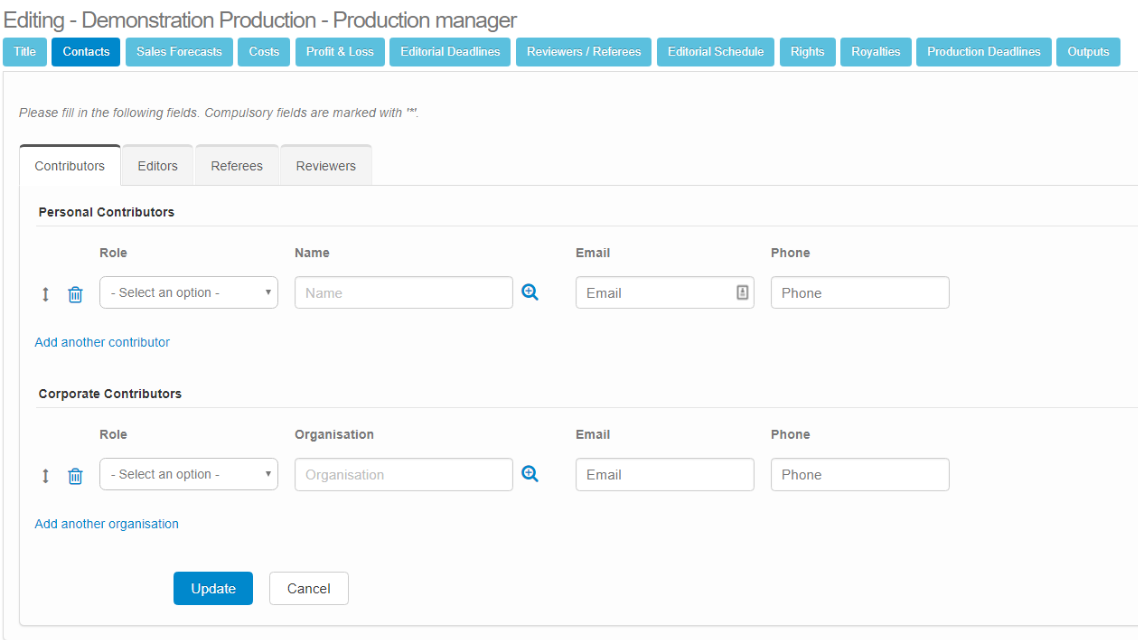Open the corporate contributor Role dropdown
This screenshot has width=1138, height=640.
189,475
